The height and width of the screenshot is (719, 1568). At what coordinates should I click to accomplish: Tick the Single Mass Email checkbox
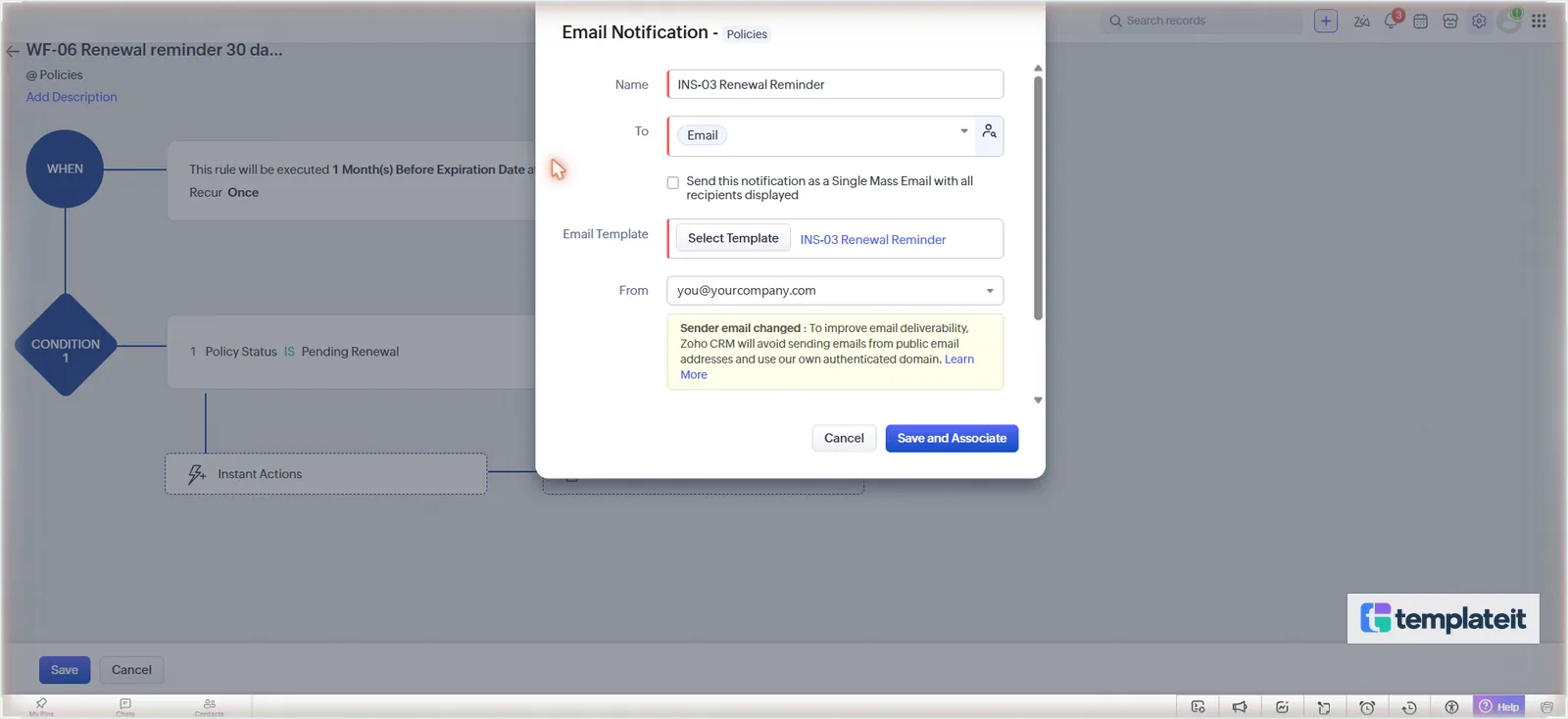(673, 183)
